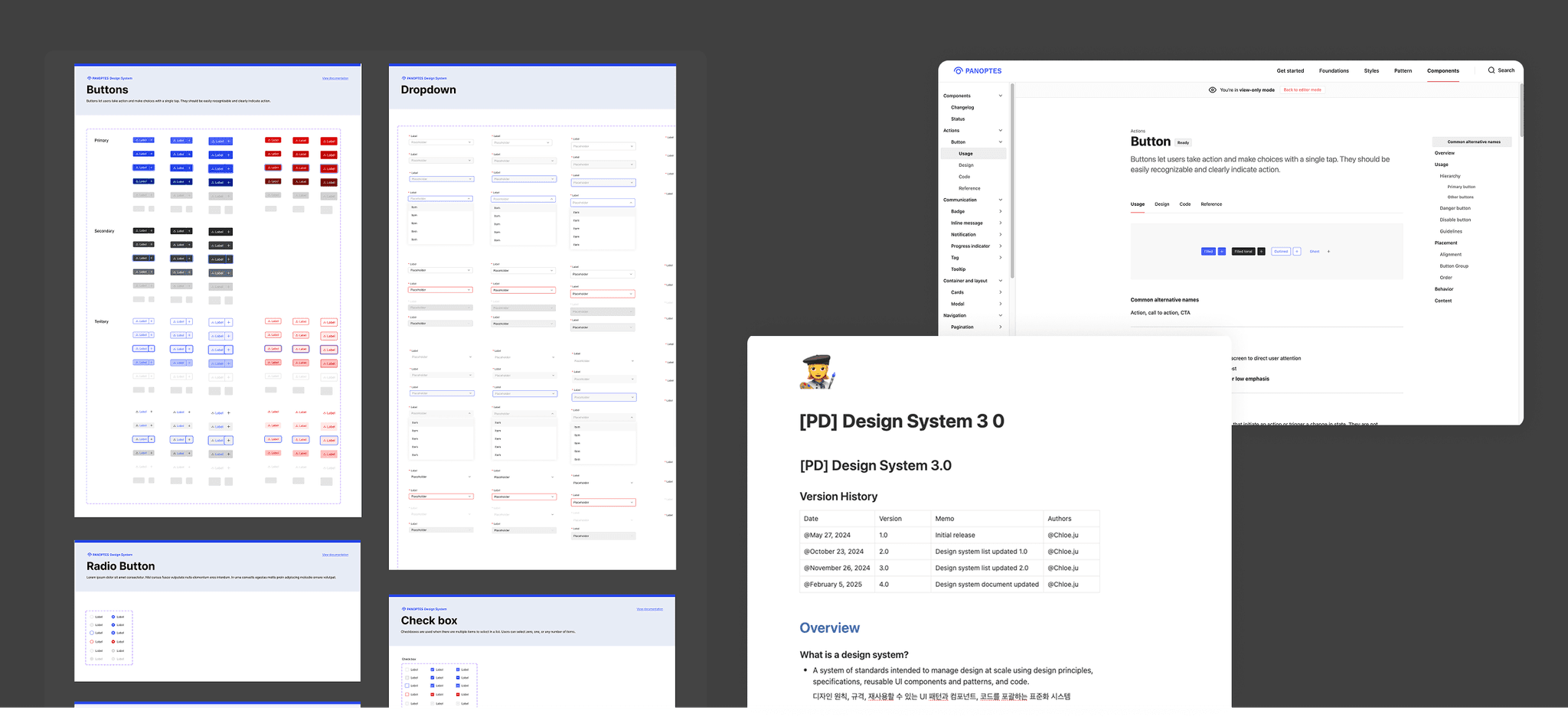
Task: Open Changelog in the docs sidebar
Action: click(x=962, y=108)
